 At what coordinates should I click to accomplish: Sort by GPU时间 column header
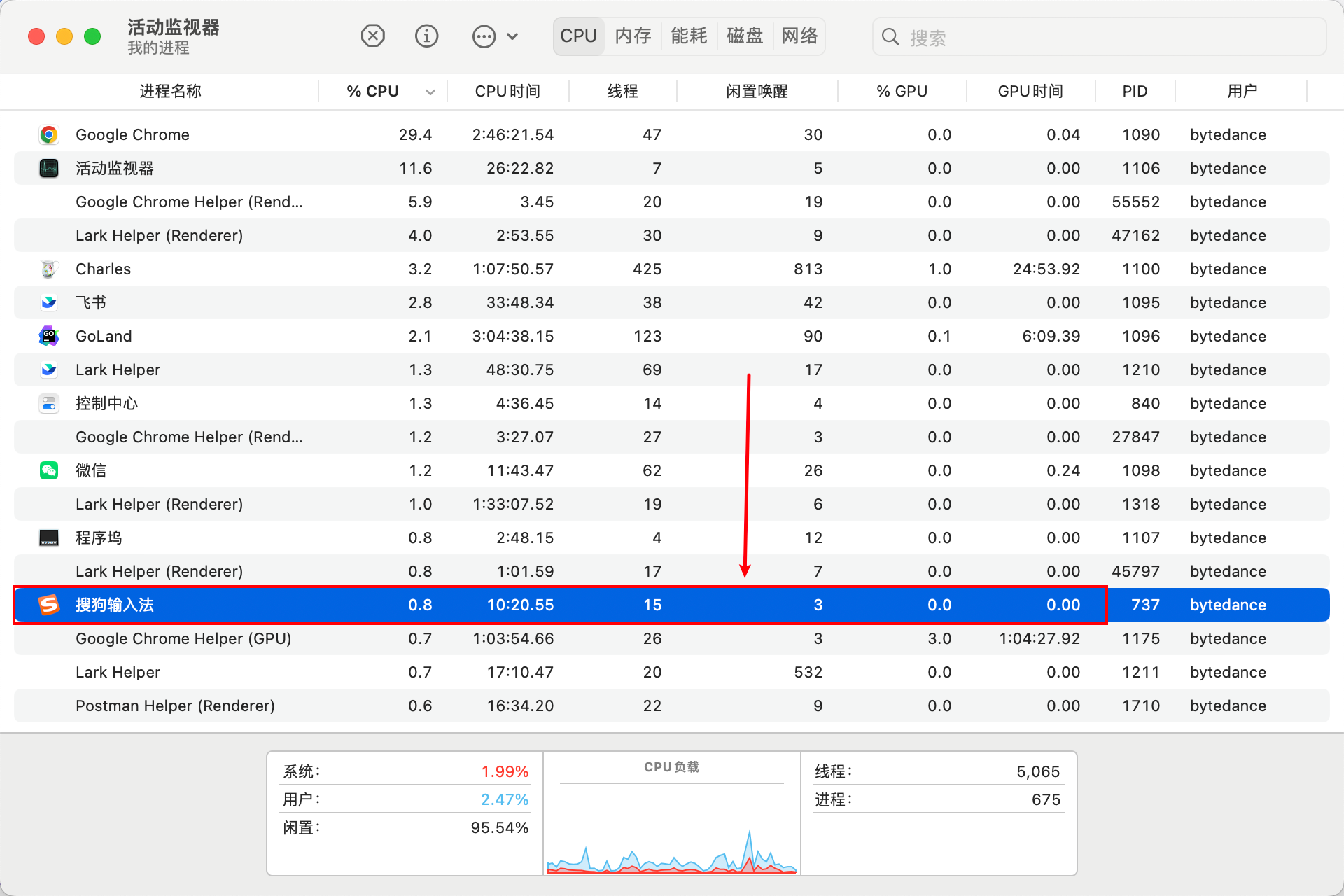coord(1030,92)
